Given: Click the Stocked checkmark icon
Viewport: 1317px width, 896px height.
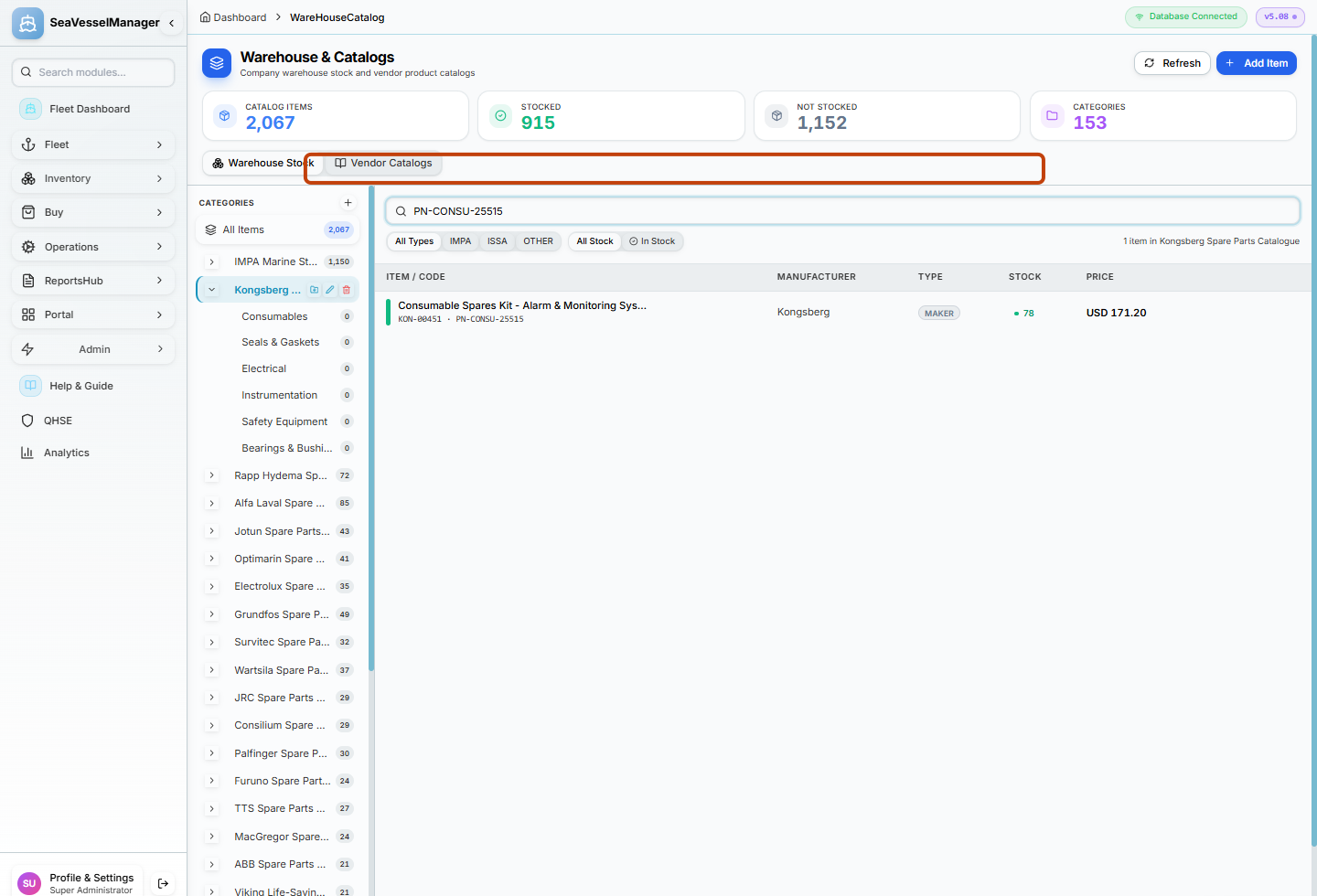Looking at the screenshot, I should (500, 116).
